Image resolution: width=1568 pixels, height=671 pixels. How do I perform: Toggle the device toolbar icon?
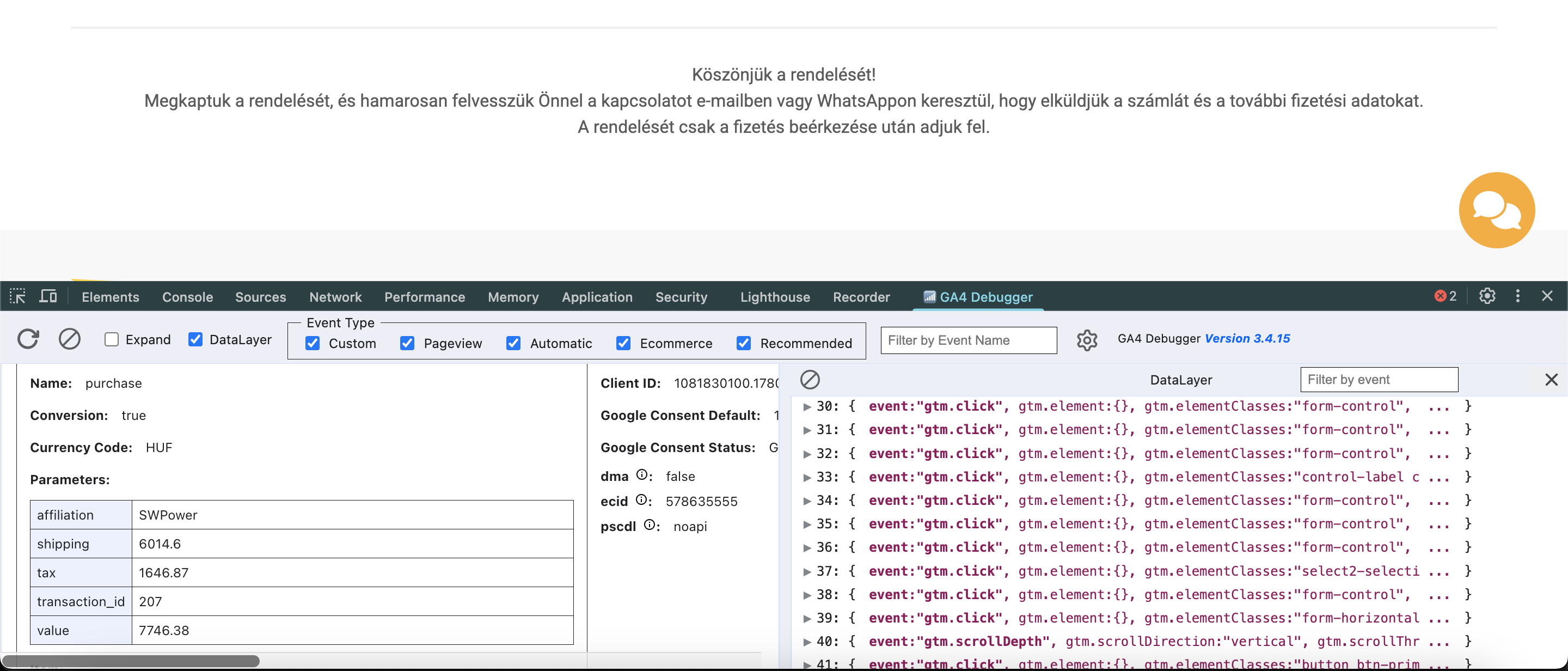48,296
